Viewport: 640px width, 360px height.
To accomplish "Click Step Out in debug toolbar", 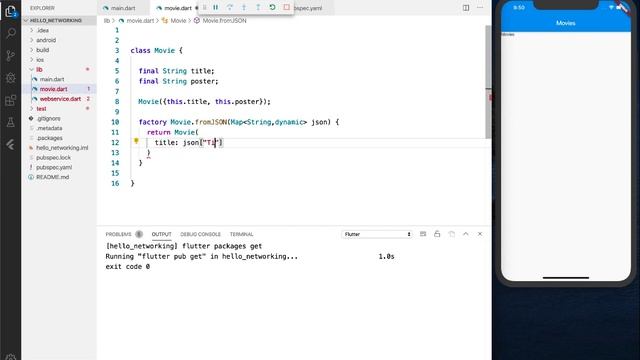I will tap(258, 7).
